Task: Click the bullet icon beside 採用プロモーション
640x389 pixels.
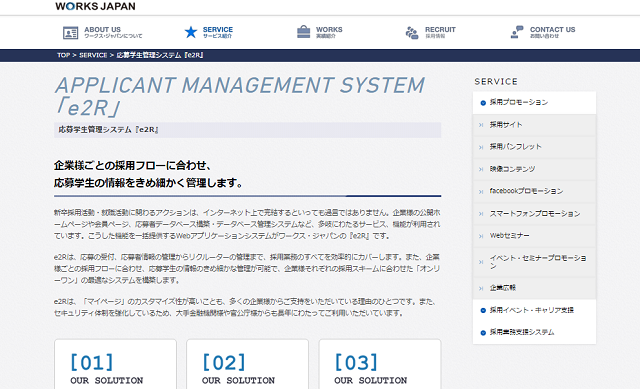Action: tap(483, 103)
